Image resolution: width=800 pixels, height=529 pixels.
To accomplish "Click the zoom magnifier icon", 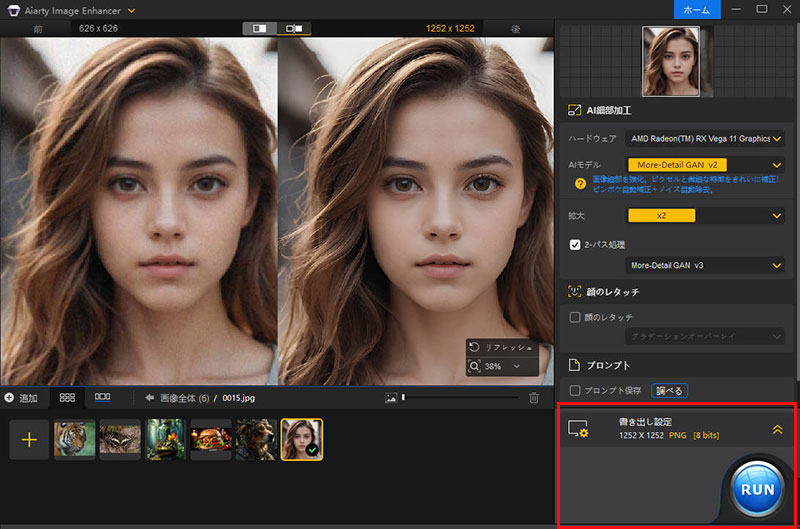I will point(474,366).
